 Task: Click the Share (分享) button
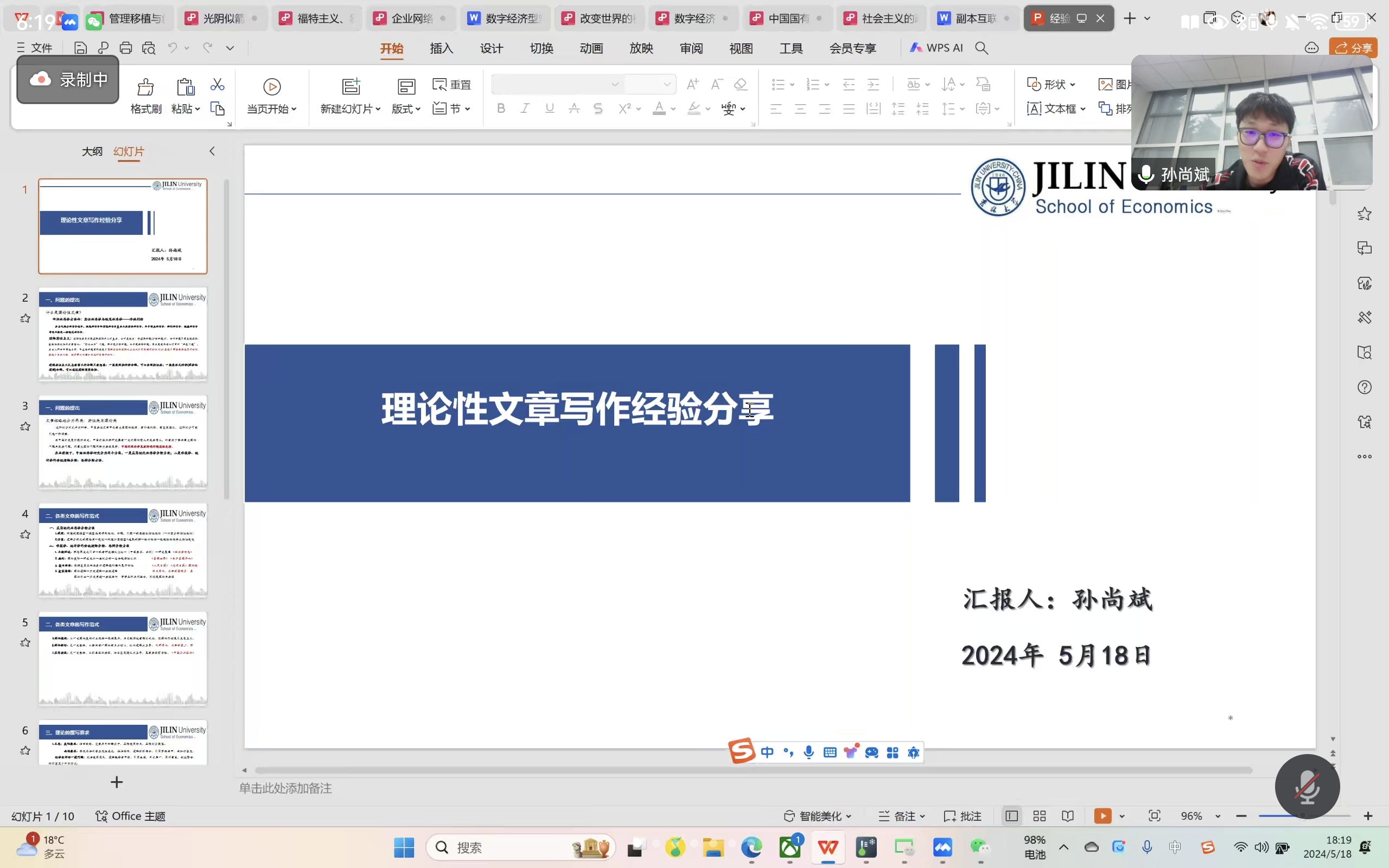point(1353,48)
